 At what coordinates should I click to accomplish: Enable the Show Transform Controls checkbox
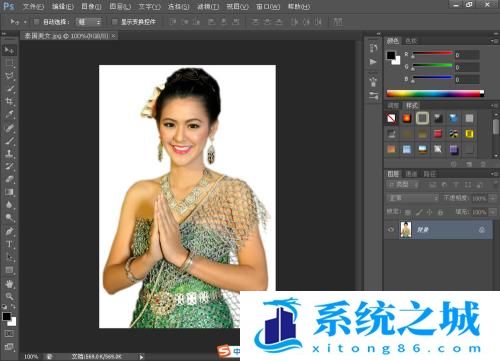[114, 22]
